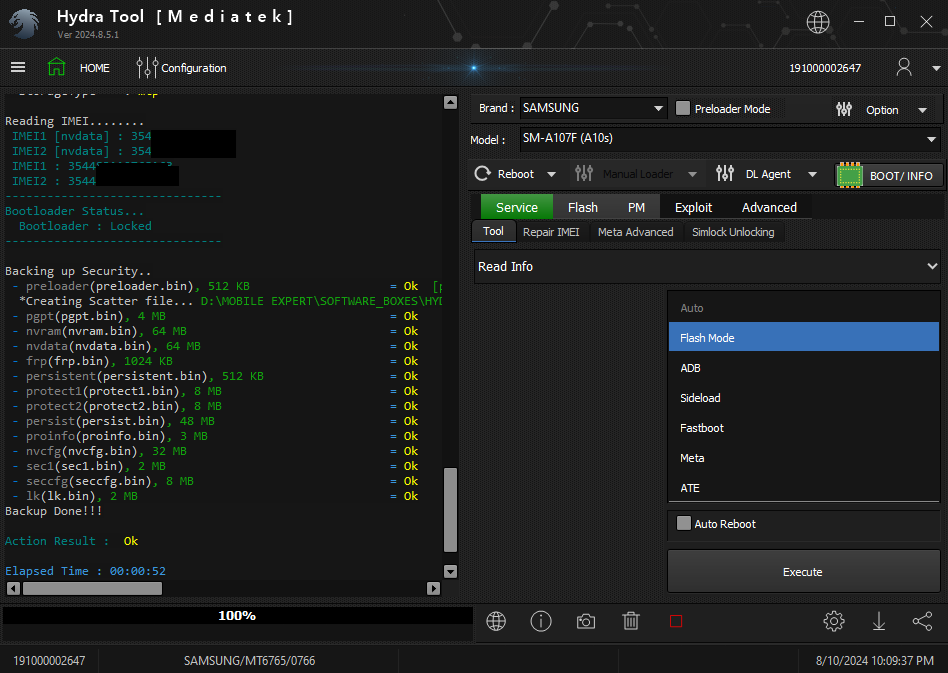
Task: Open the Simlock Unlocking sub-tab
Action: [x=733, y=232]
